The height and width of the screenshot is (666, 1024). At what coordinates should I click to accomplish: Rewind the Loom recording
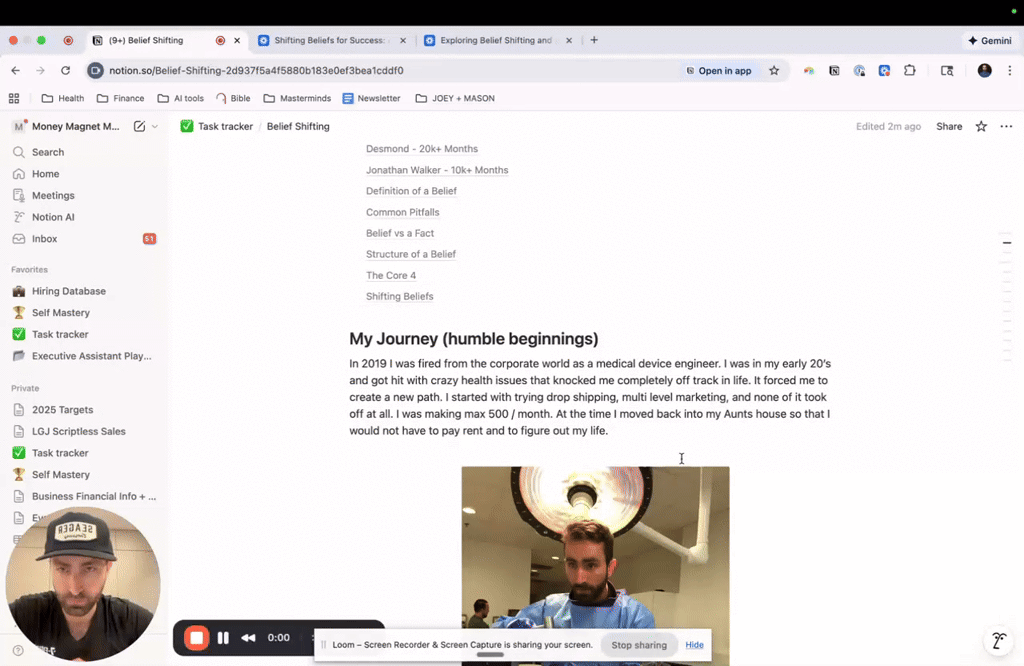pos(248,638)
